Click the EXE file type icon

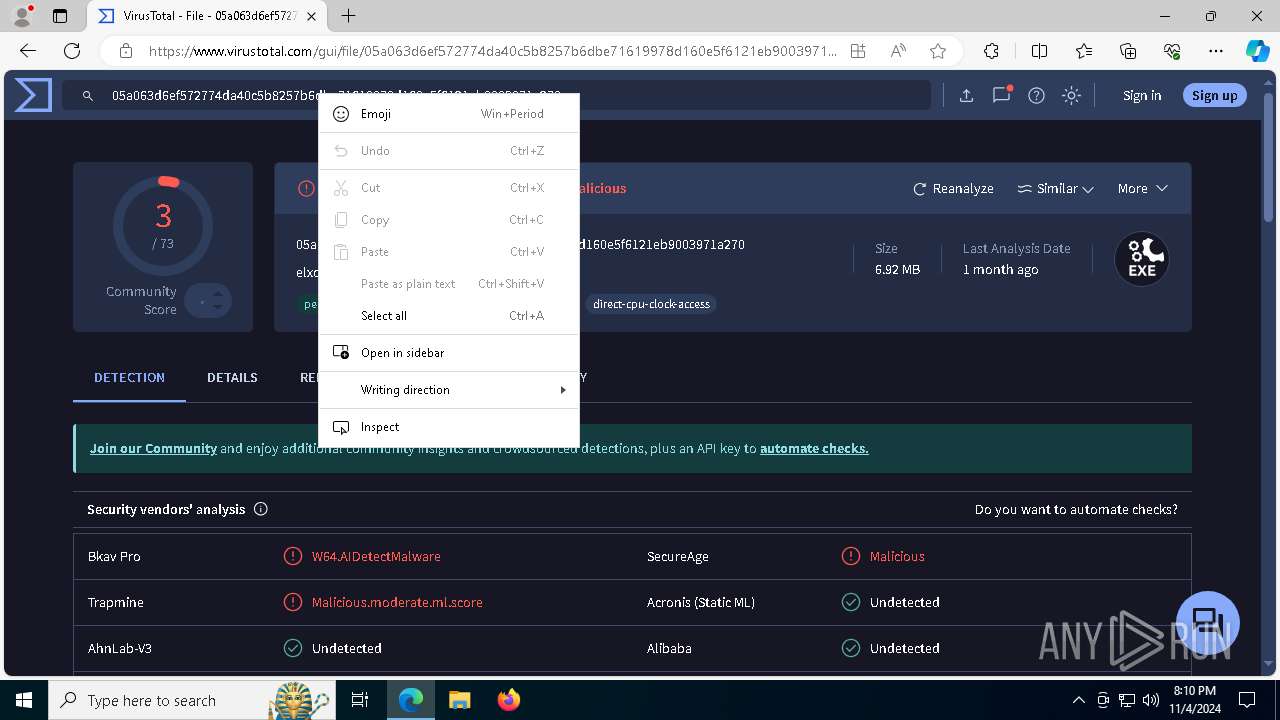[1142, 259]
